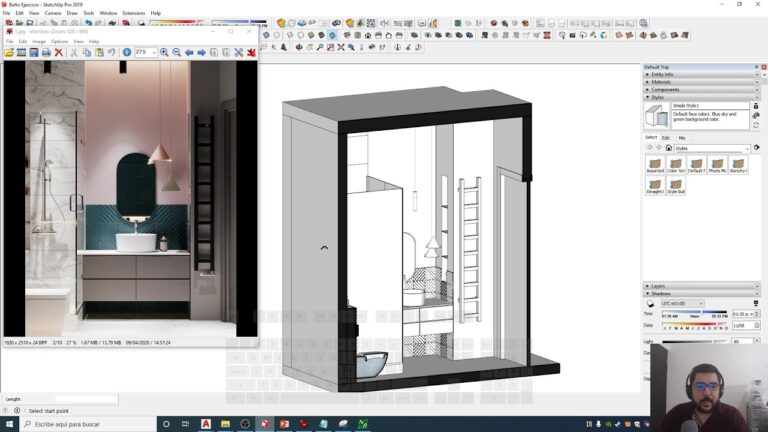Click the IrfanView print icon
This screenshot has height=432, width=768.
(x=46, y=52)
